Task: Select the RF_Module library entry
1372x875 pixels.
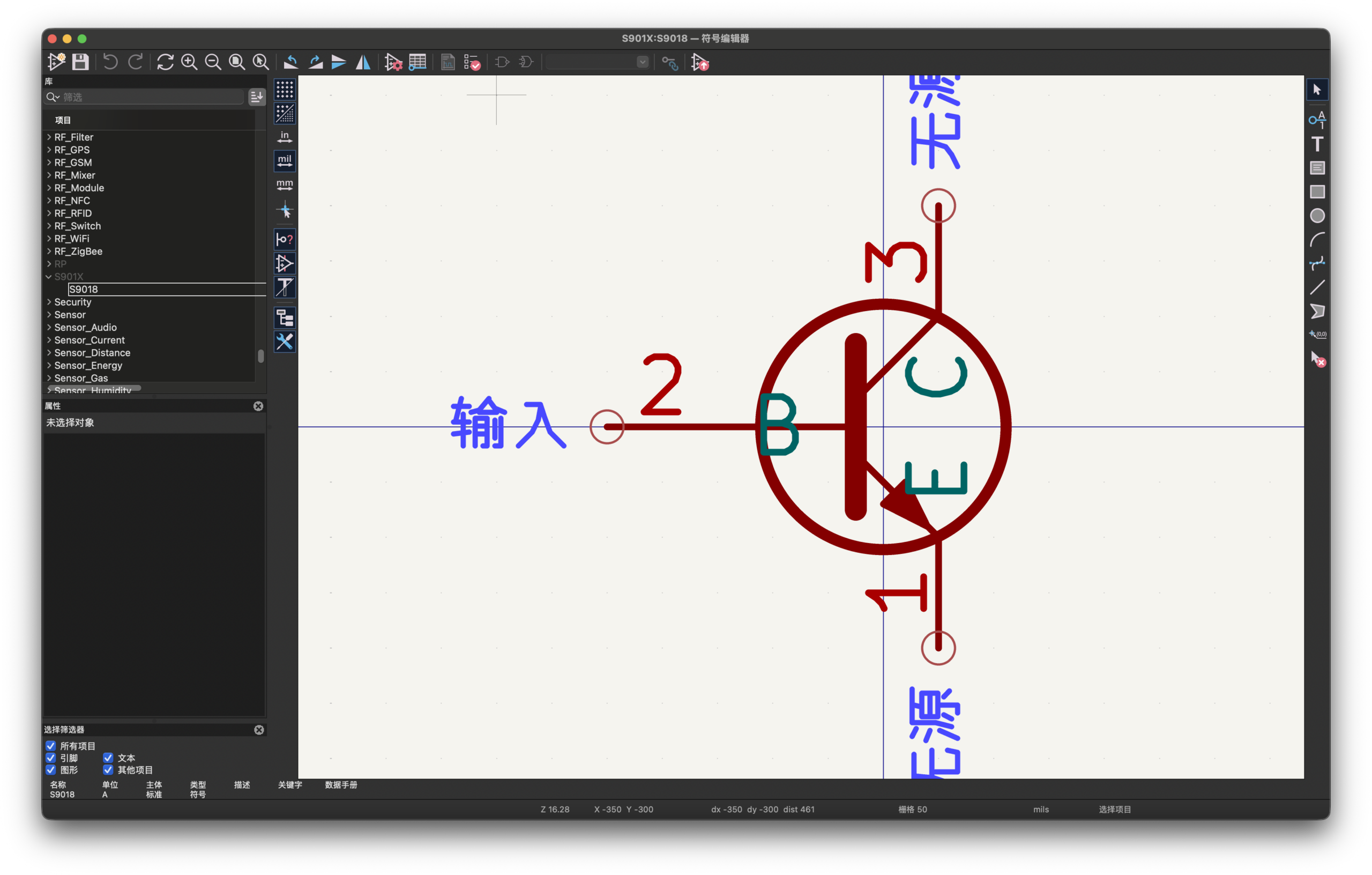Action: [79, 188]
